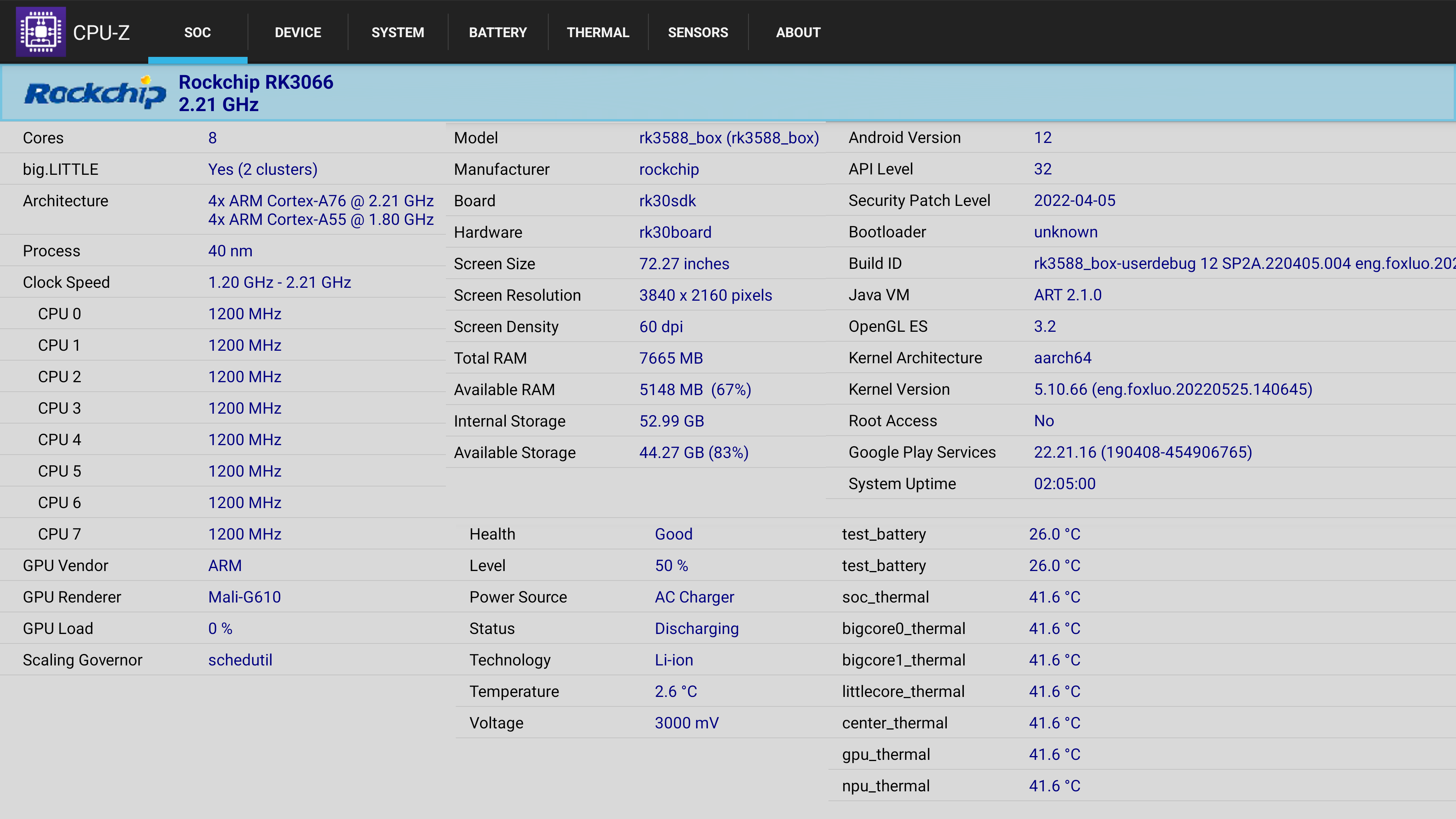
Task: Click Available RAM '5148 MB (67%)'
Action: pos(695,390)
